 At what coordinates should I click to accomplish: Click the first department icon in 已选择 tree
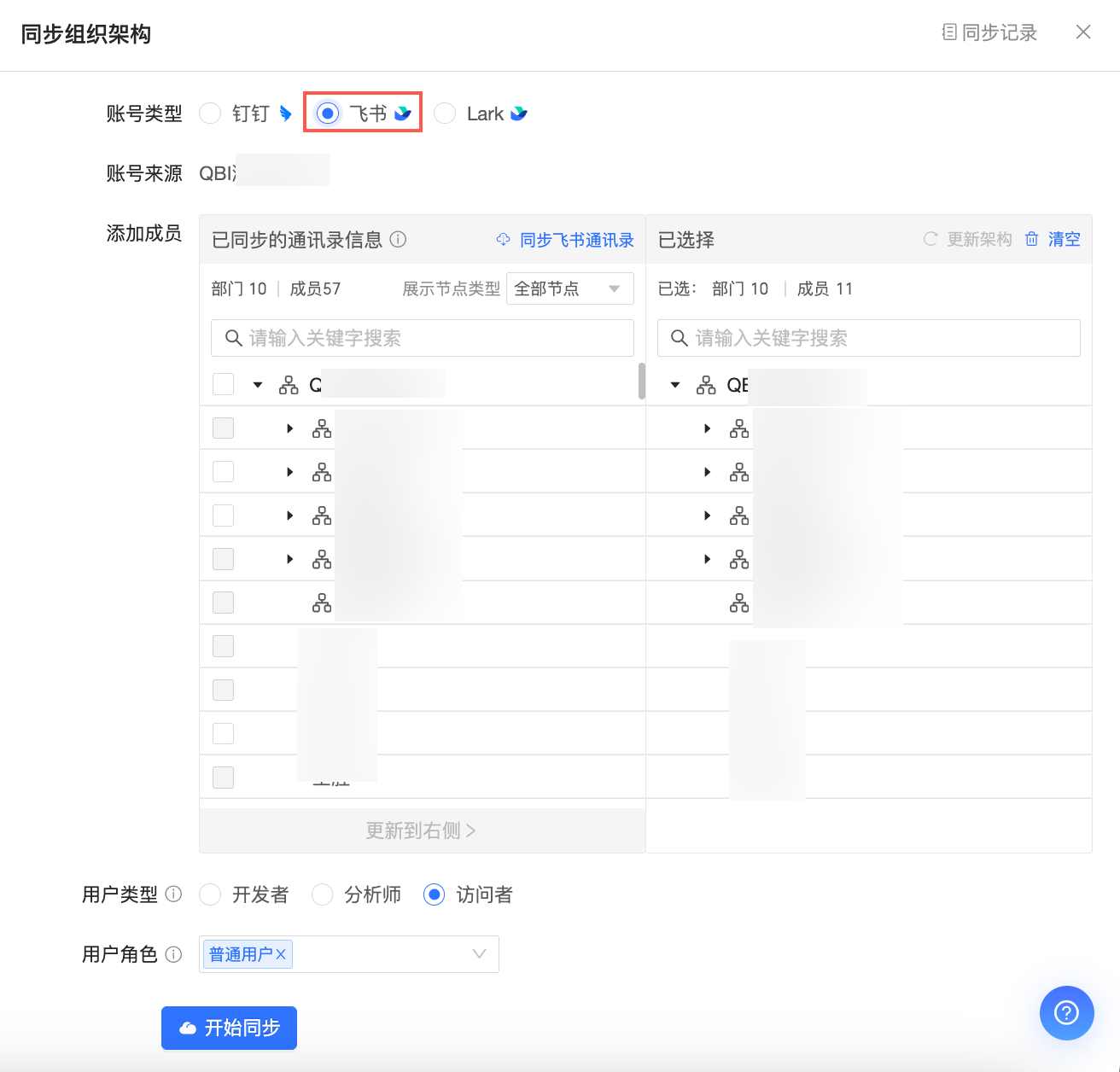click(739, 428)
